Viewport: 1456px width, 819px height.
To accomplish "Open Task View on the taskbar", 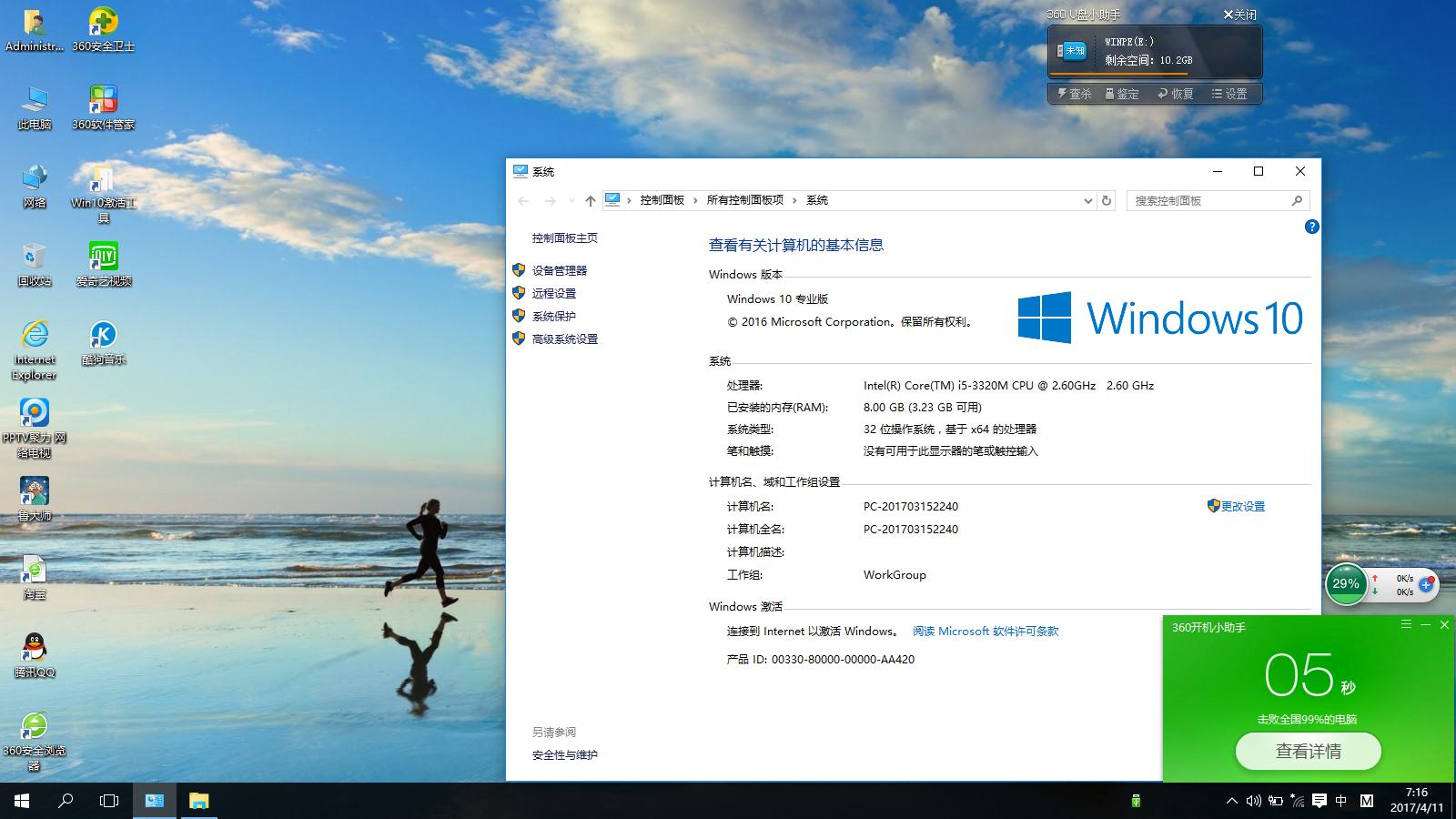I will tap(109, 801).
